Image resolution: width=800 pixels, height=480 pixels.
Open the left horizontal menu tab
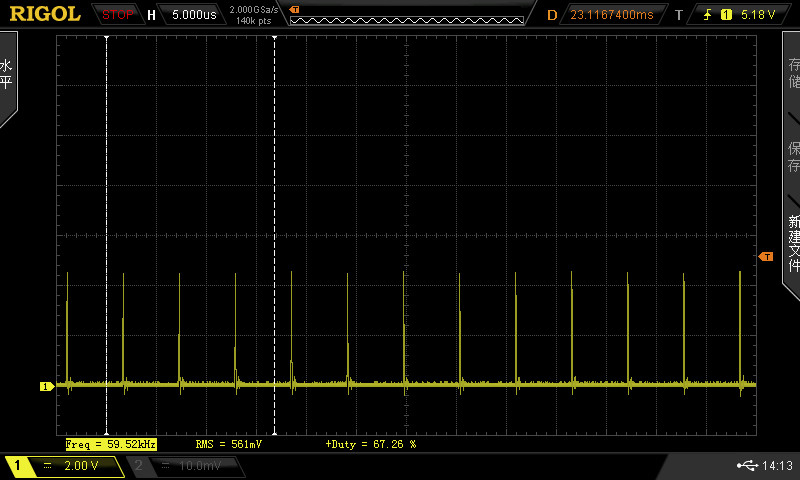pos(7,77)
